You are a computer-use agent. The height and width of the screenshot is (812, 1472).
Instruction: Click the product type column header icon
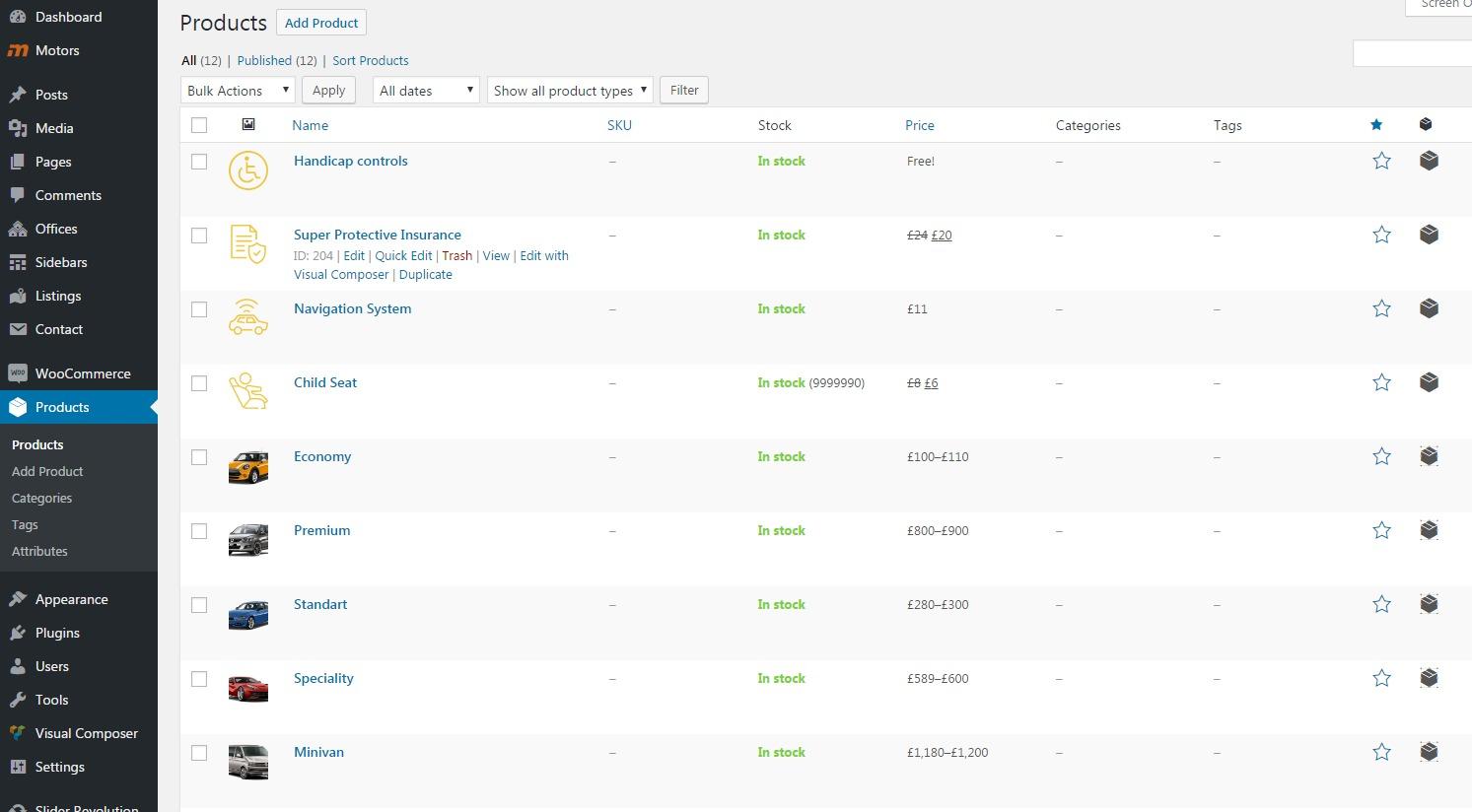pyautogui.click(x=1426, y=125)
